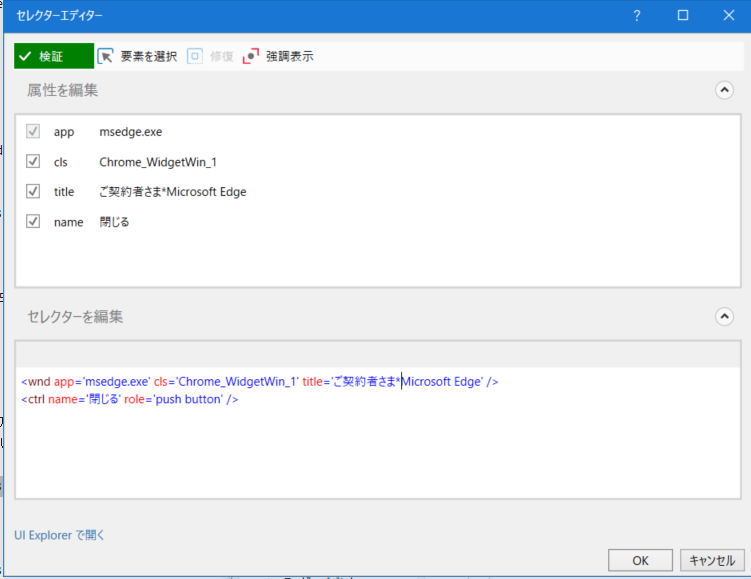The image size is (751, 579).
Task: Uncheck the name attribute checkbox
Action: coord(33,221)
